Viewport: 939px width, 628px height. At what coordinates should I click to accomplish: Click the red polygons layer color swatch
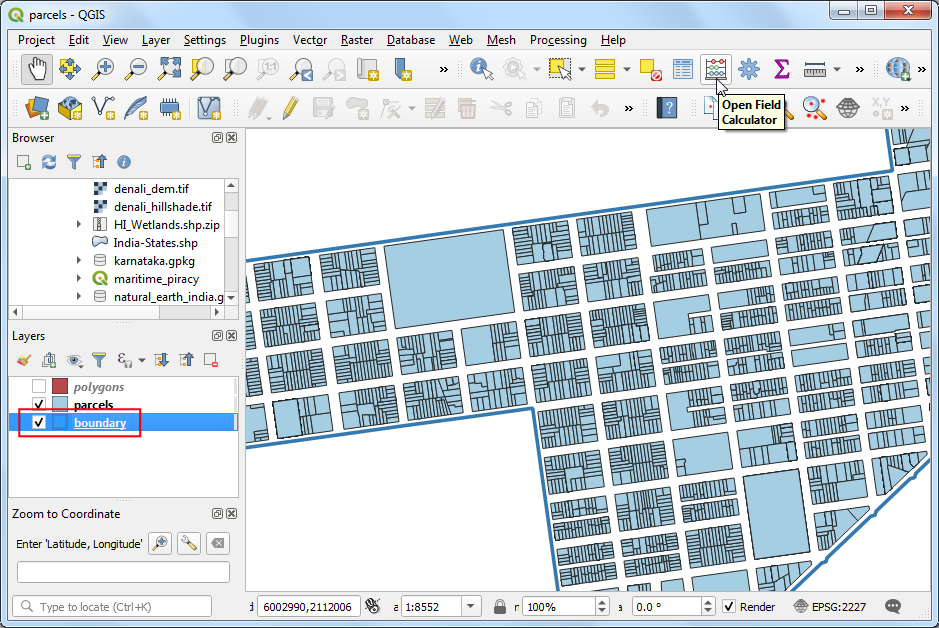click(x=60, y=386)
